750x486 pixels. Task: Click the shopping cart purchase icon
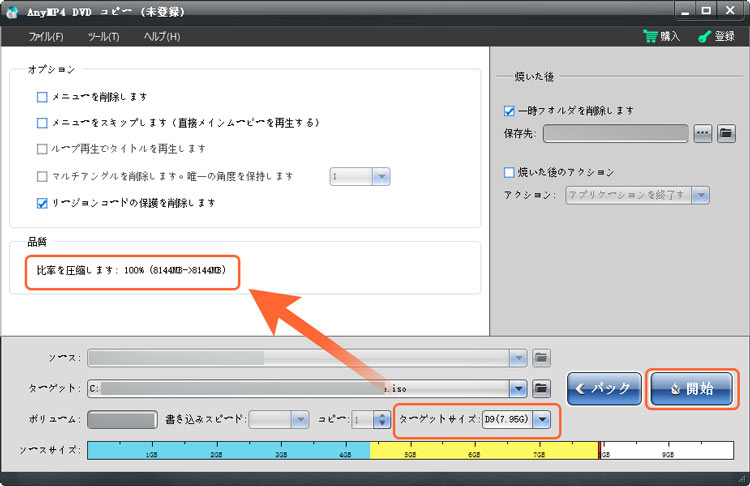[650, 36]
